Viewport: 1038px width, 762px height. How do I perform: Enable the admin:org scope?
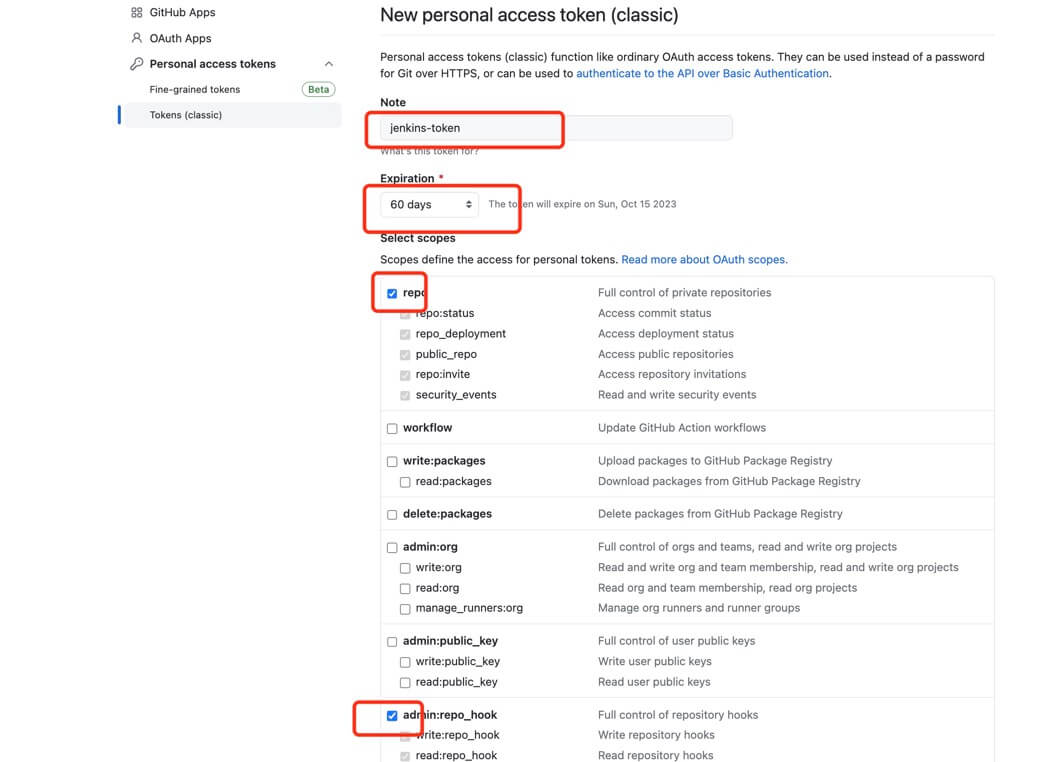click(x=392, y=548)
